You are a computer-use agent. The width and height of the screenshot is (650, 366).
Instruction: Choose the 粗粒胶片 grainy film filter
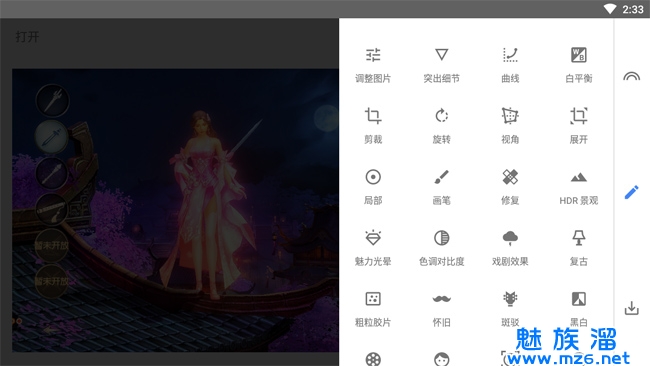tap(373, 309)
